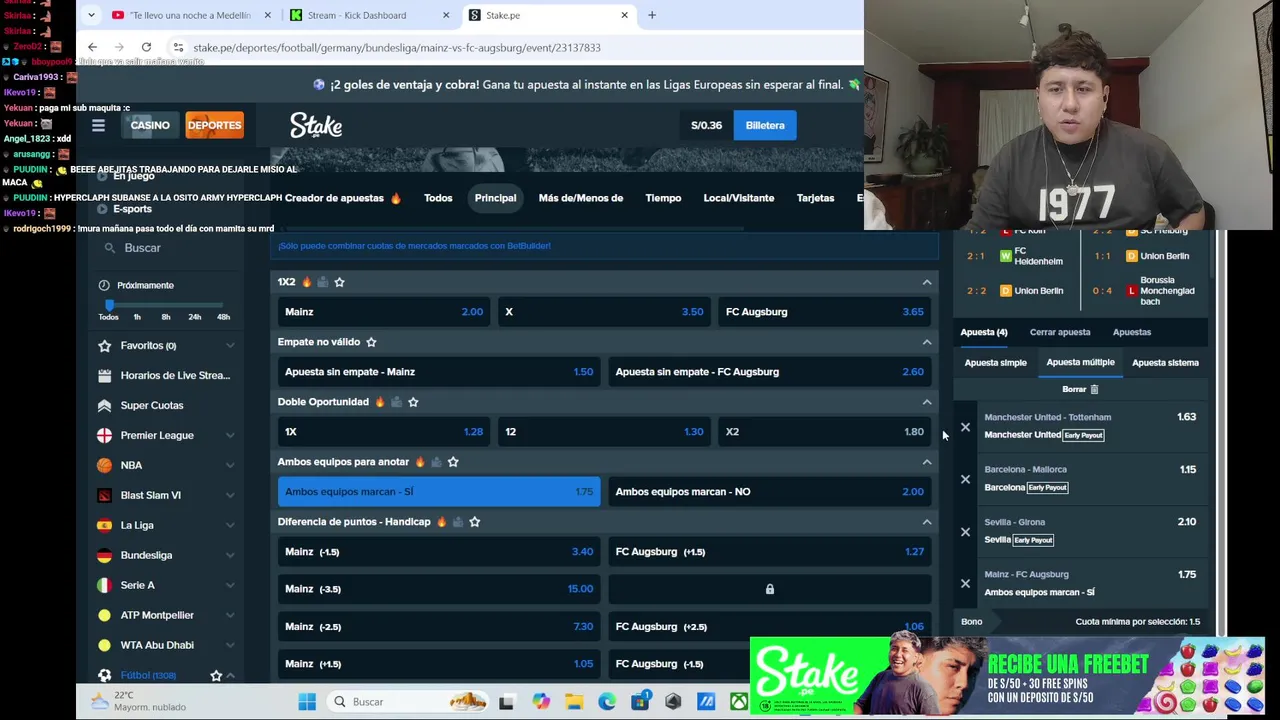Switch the bet slip to Apuesta simple
This screenshot has width=1280, height=720.
(x=995, y=363)
